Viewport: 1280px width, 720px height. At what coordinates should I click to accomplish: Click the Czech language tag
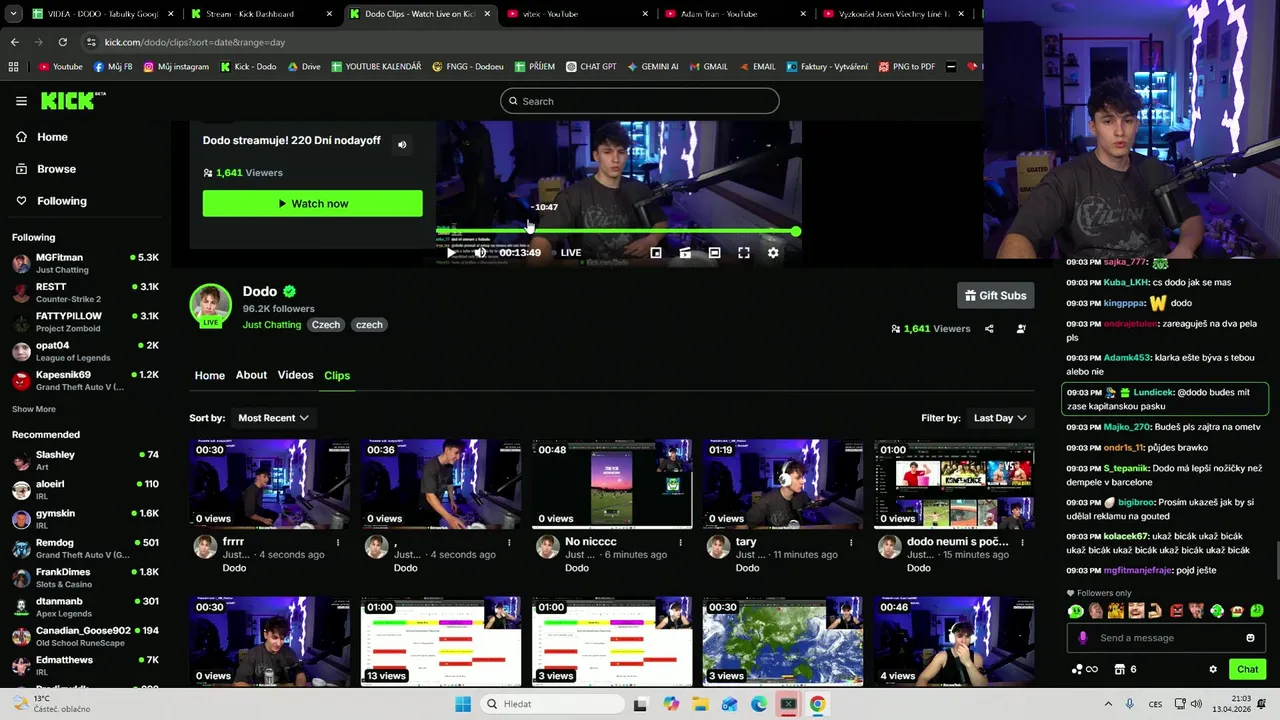(326, 325)
